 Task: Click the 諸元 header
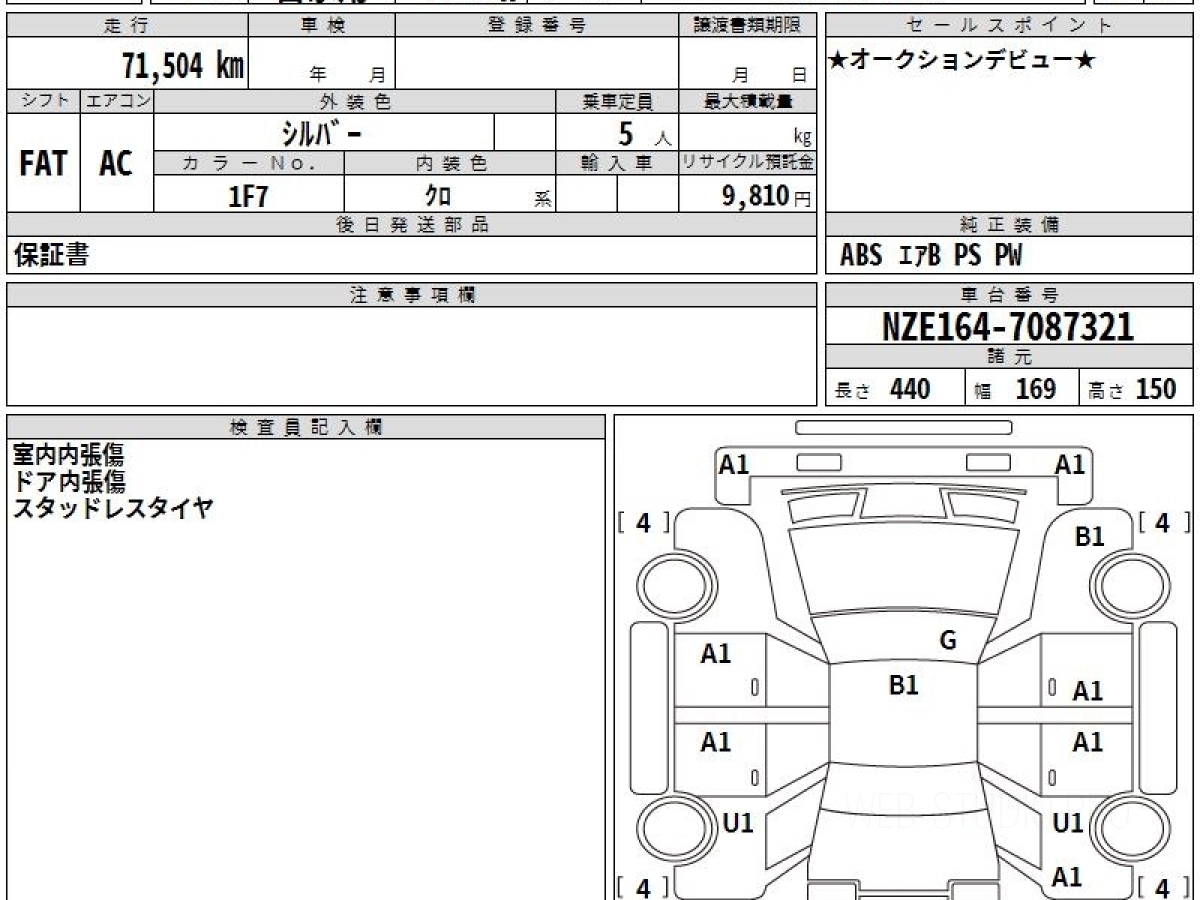coord(1010,357)
